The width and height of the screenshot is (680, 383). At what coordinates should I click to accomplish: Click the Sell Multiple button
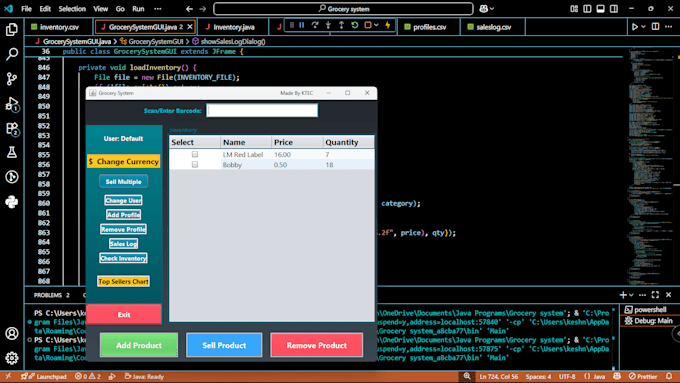[x=124, y=181]
